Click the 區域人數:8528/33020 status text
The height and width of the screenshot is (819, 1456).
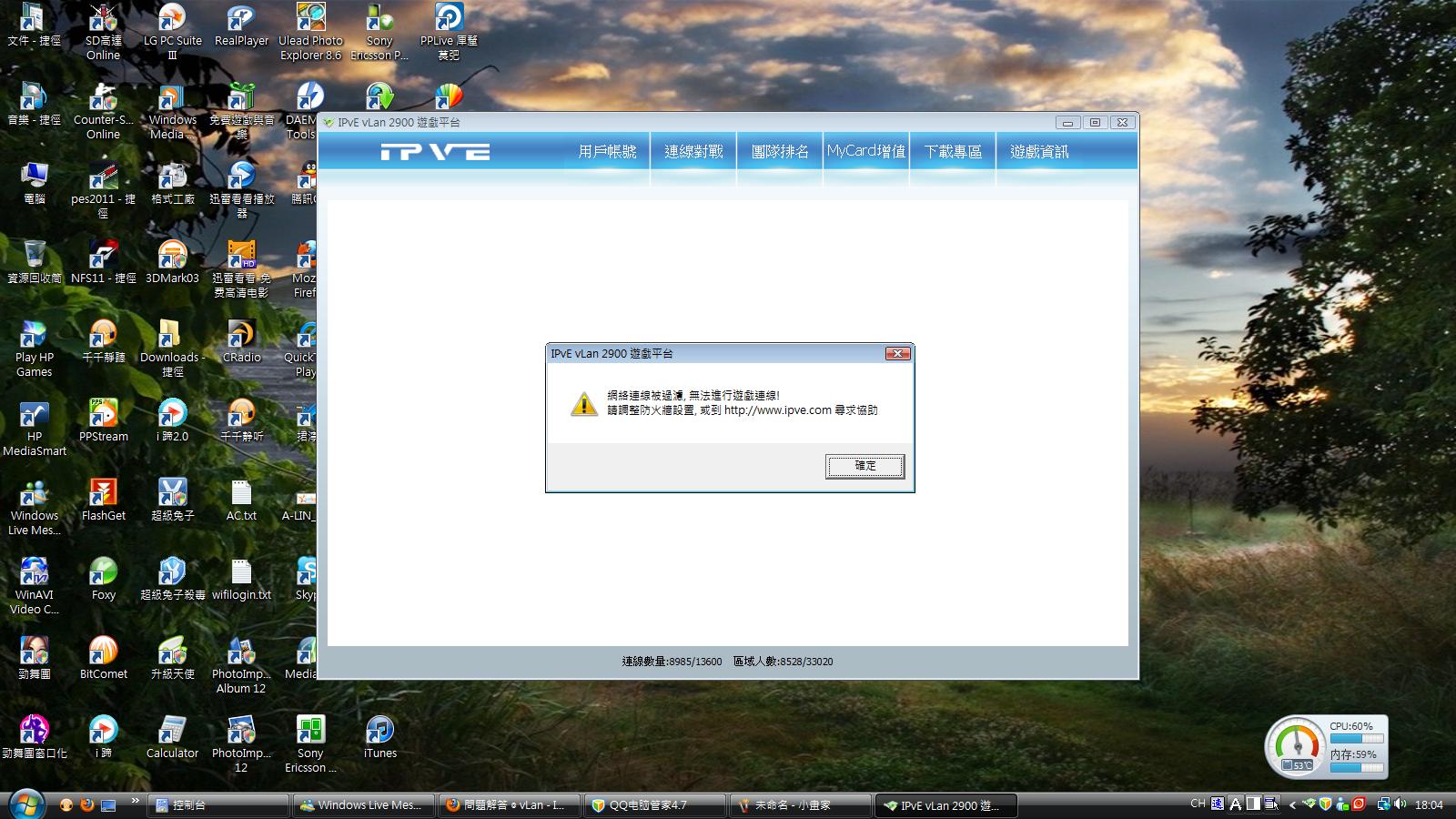point(783,662)
